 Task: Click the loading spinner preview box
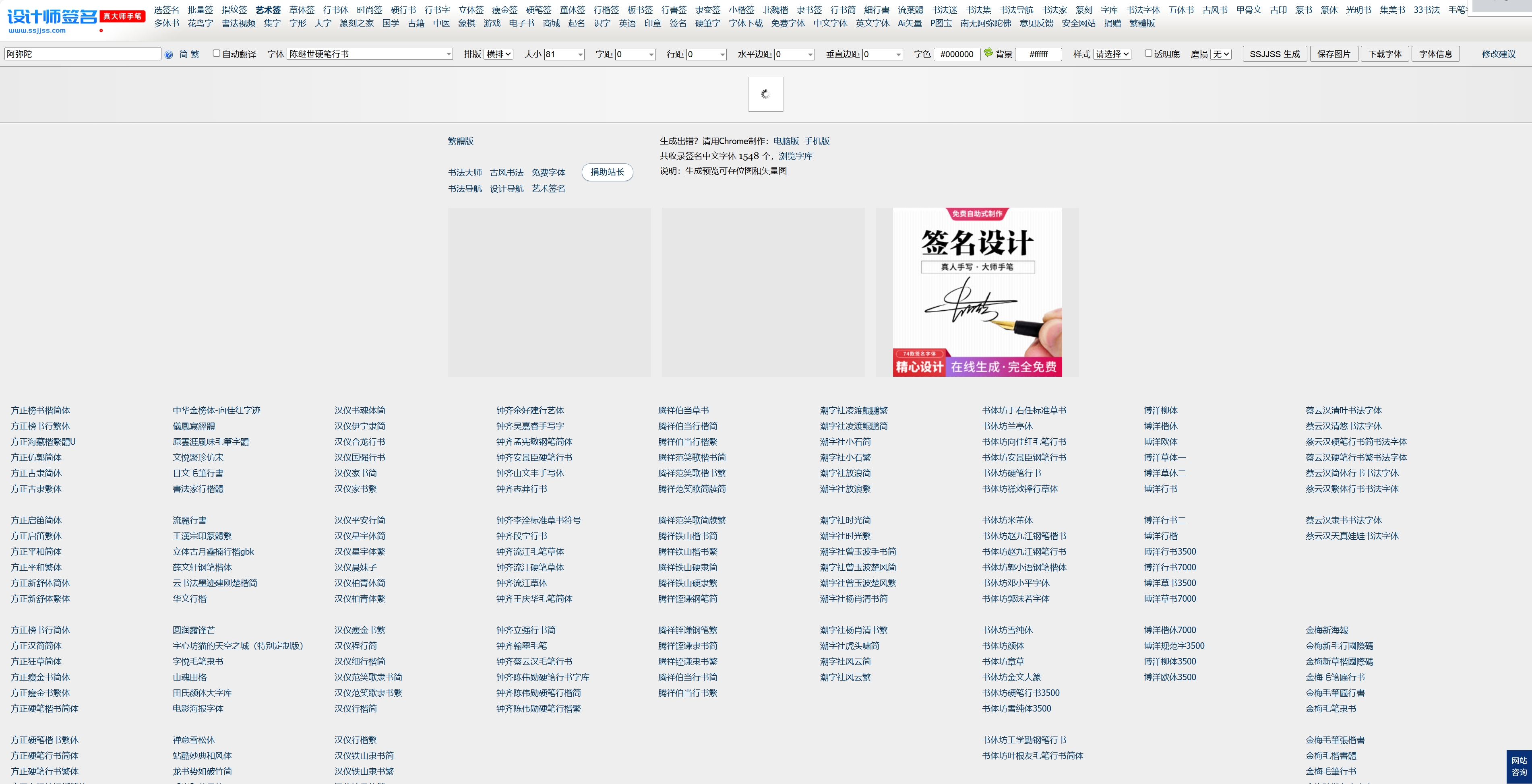tap(765, 94)
